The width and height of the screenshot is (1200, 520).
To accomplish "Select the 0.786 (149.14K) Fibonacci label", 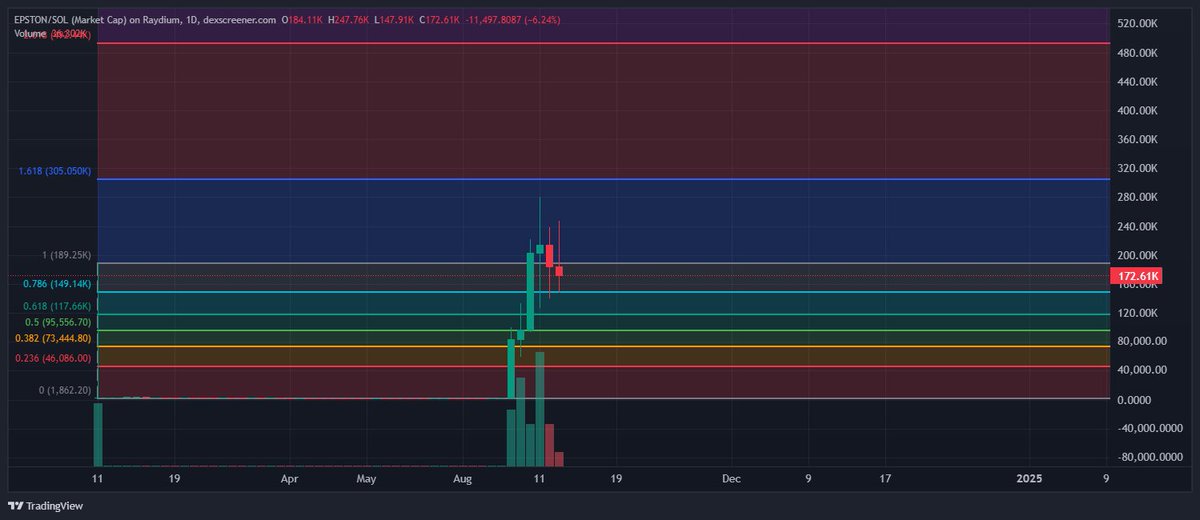I will [58, 284].
